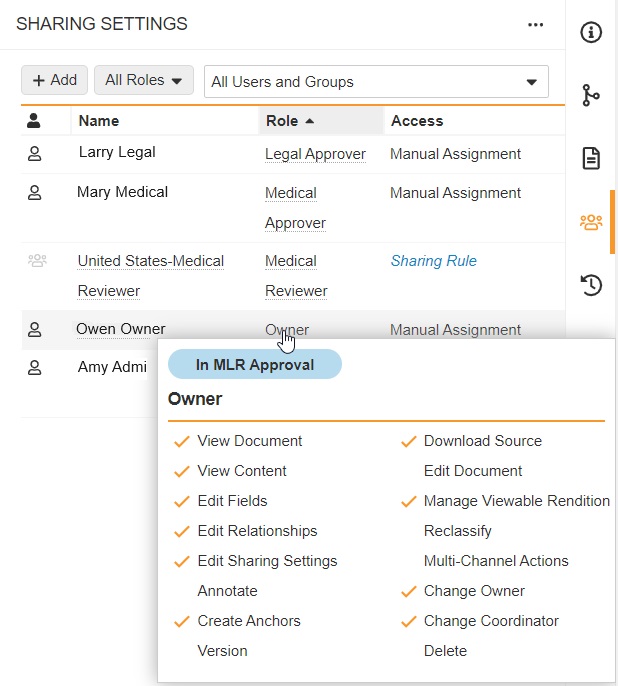Click the user type column header icon
618x686 pixels.
34,121
